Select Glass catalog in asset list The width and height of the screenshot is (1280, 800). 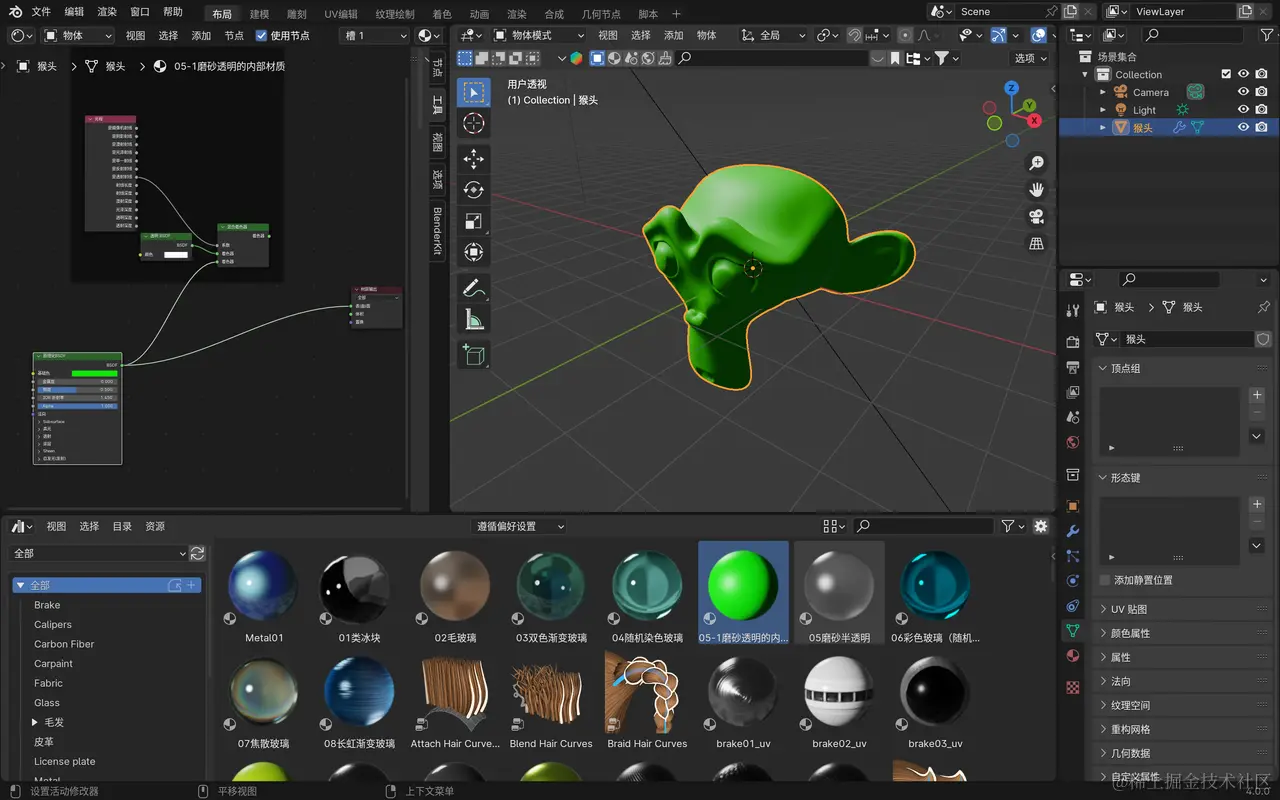[x=47, y=703]
